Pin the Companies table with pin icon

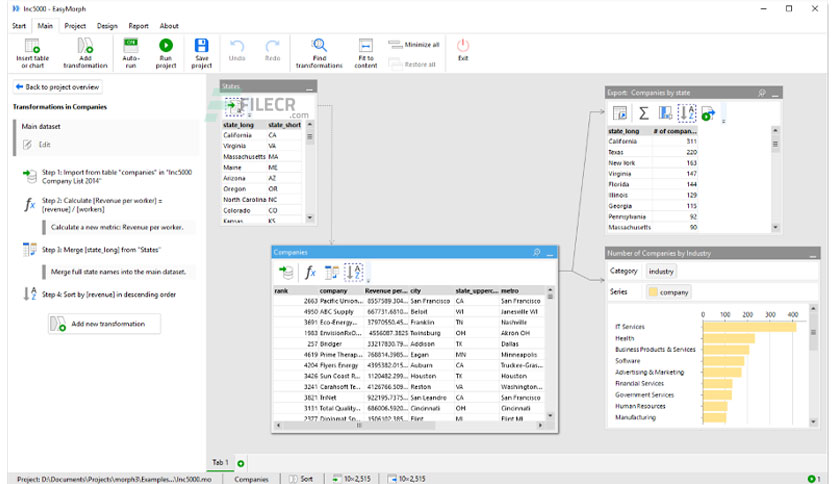click(x=537, y=252)
